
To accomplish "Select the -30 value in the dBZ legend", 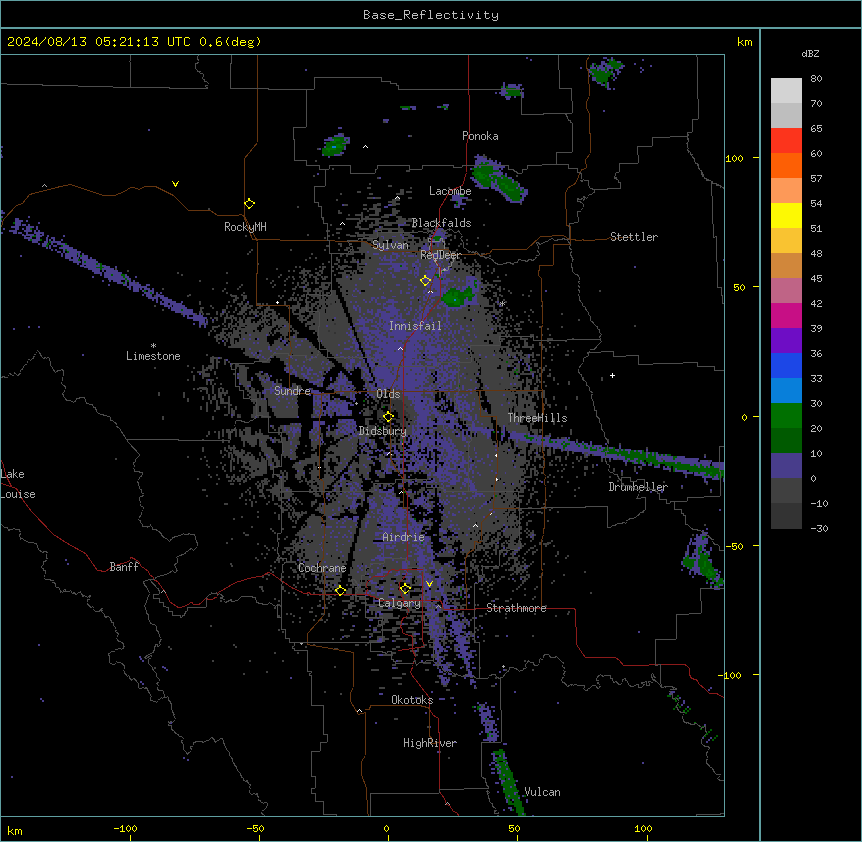I will 819,529.
